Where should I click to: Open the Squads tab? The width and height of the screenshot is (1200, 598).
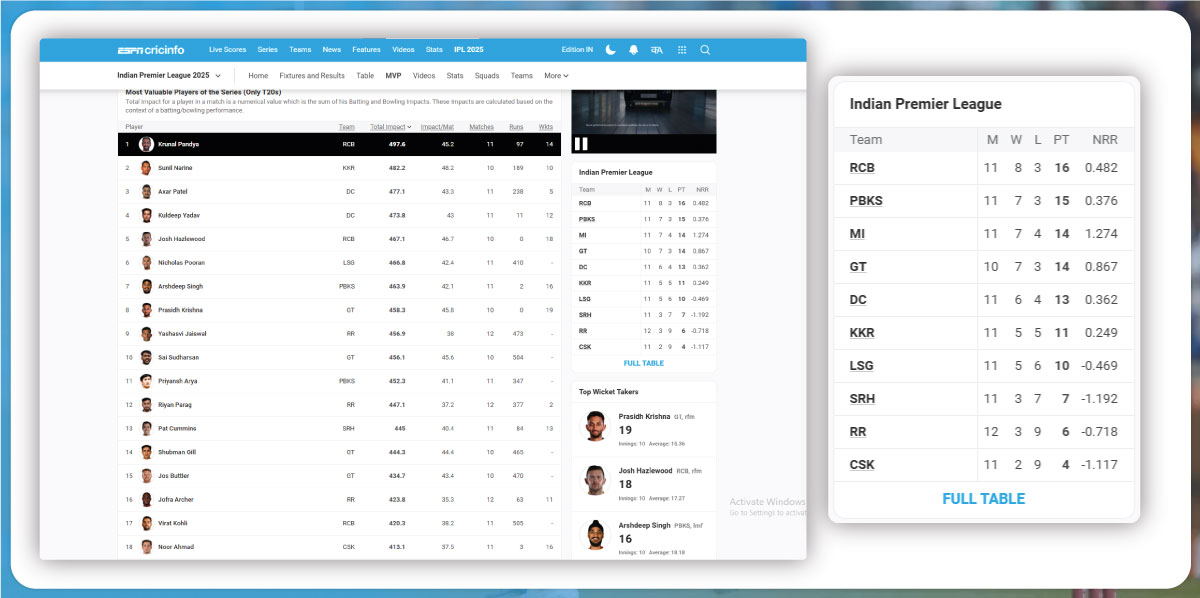pyautogui.click(x=487, y=76)
